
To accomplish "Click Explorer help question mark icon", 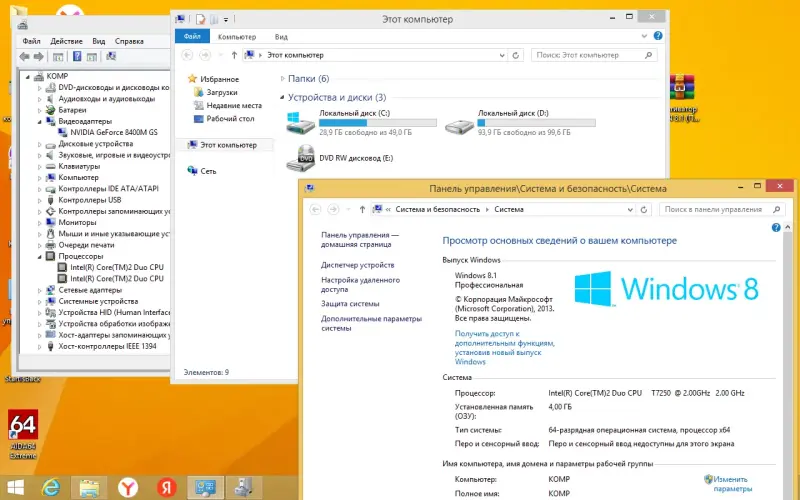I will [x=658, y=36].
